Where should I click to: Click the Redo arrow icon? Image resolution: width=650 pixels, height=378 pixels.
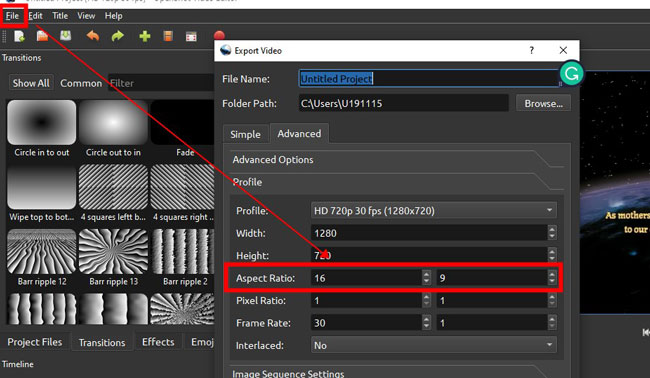118,36
